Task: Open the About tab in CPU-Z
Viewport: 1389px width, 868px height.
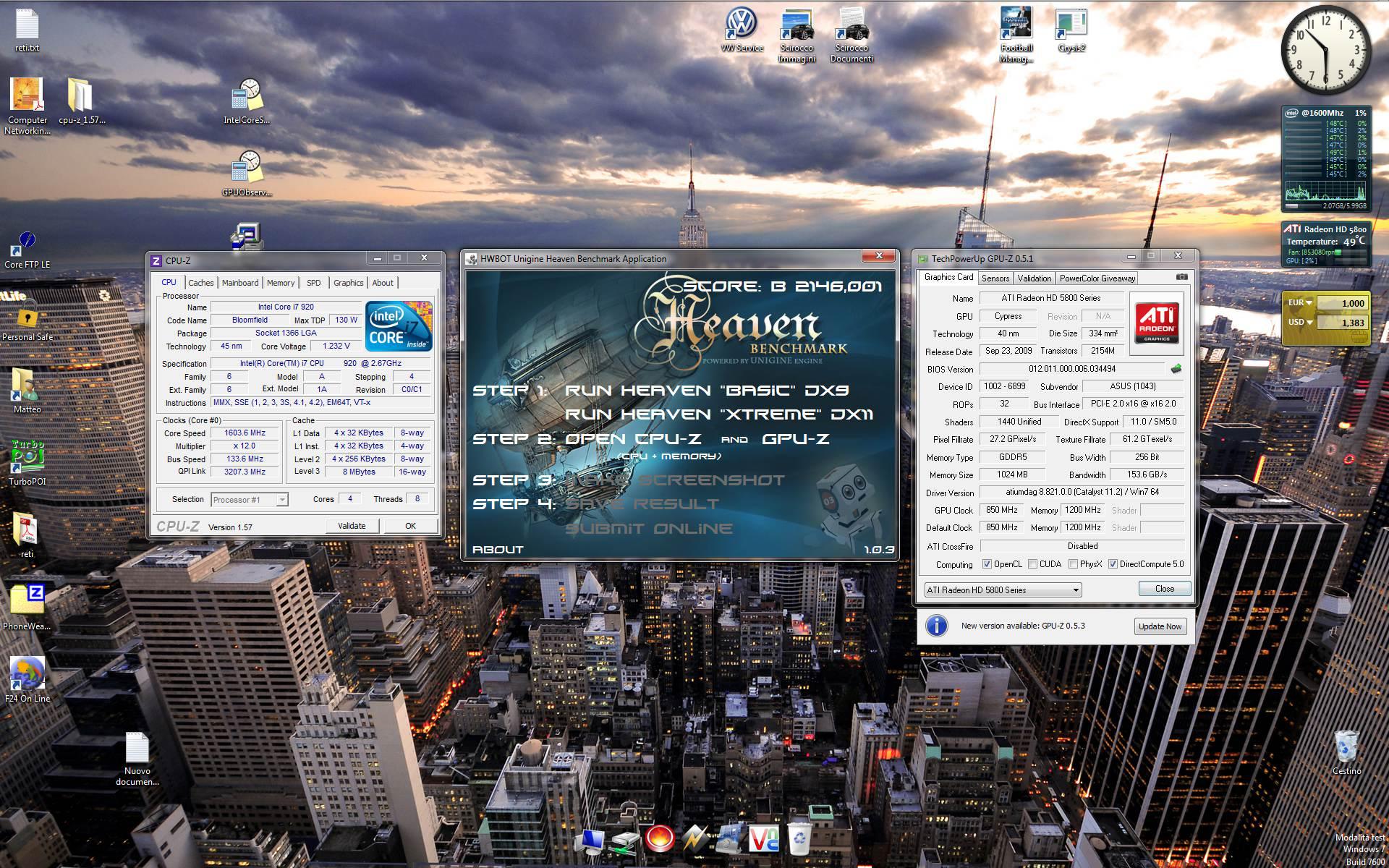Action: coord(383,283)
